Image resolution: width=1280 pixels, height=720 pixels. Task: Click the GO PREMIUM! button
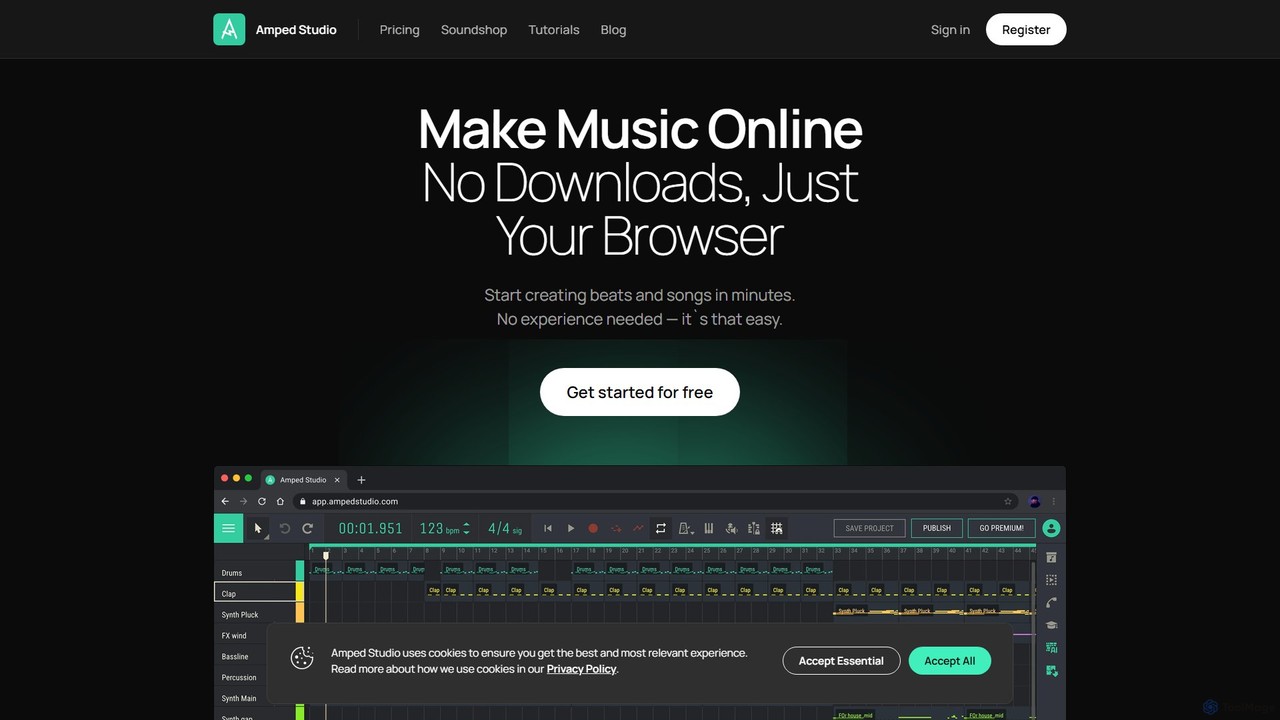(x=1001, y=528)
